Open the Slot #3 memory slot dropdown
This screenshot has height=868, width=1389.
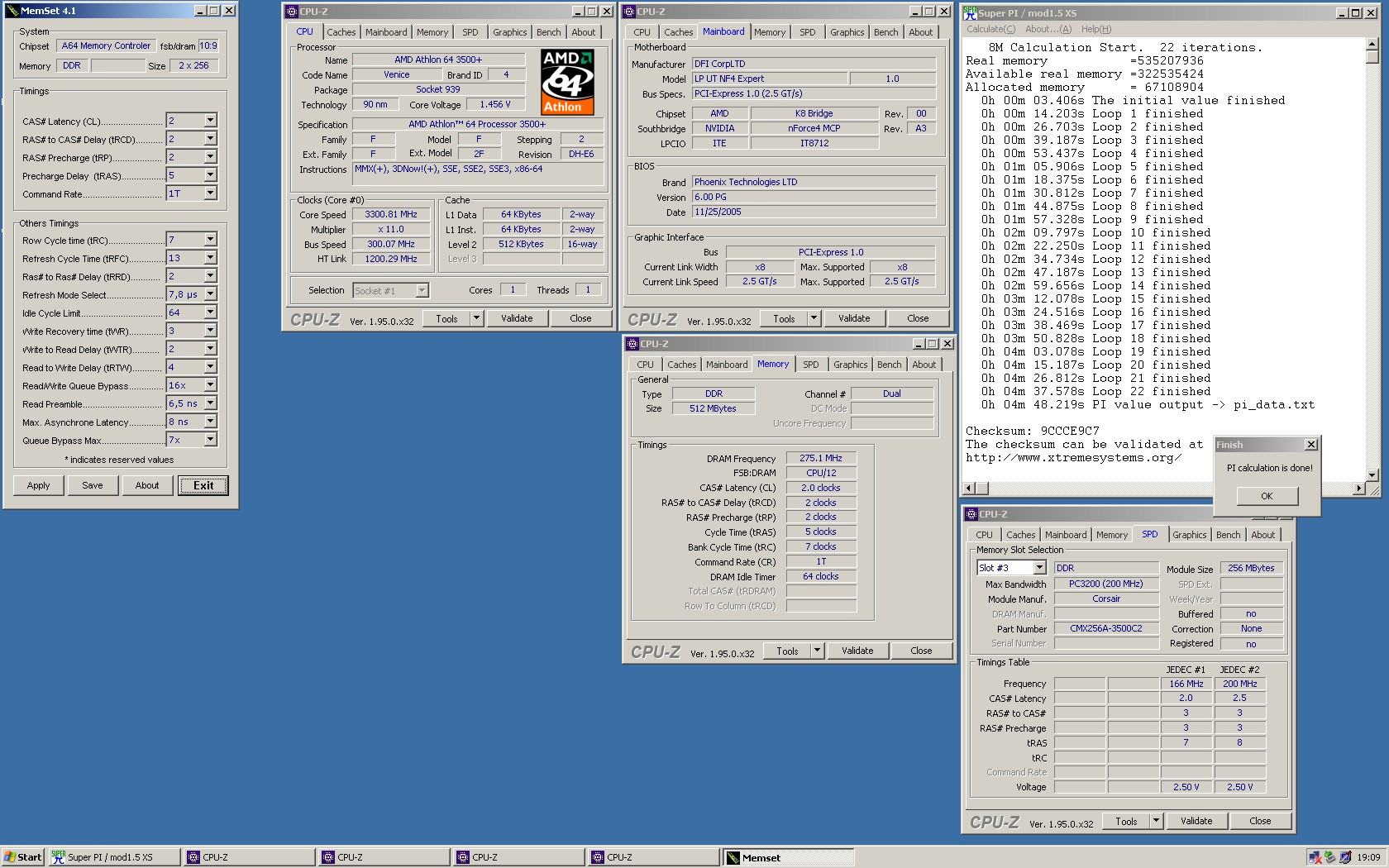tap(1039, 568)
